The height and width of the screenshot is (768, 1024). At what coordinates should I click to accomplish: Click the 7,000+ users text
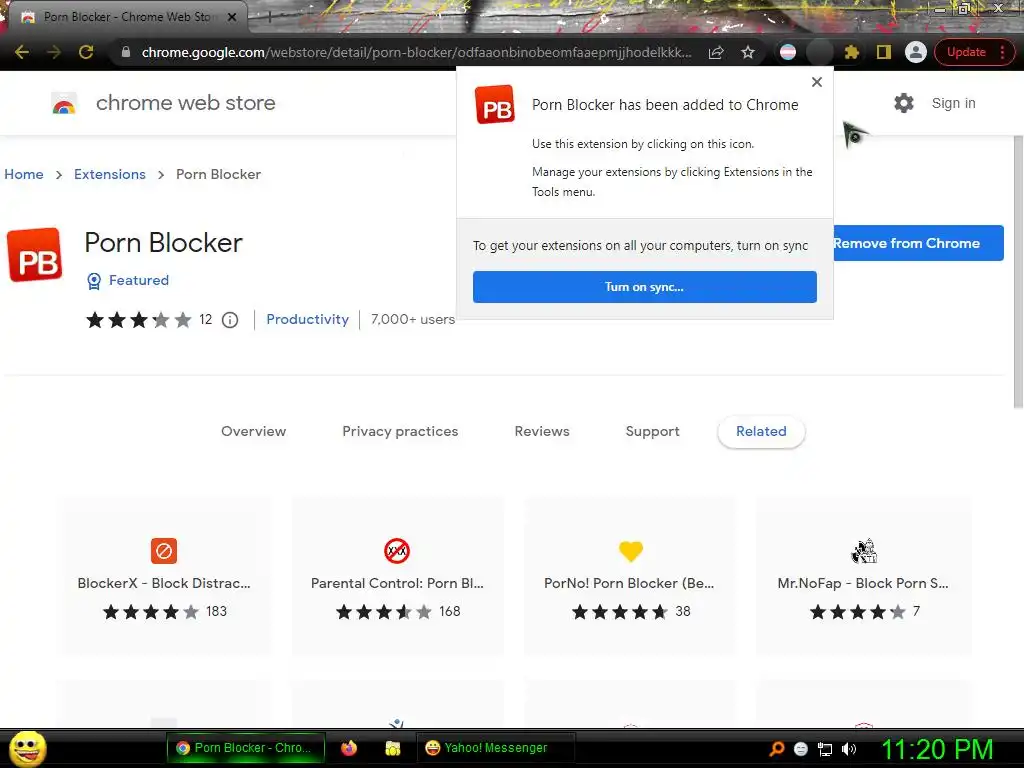[413, 319]
